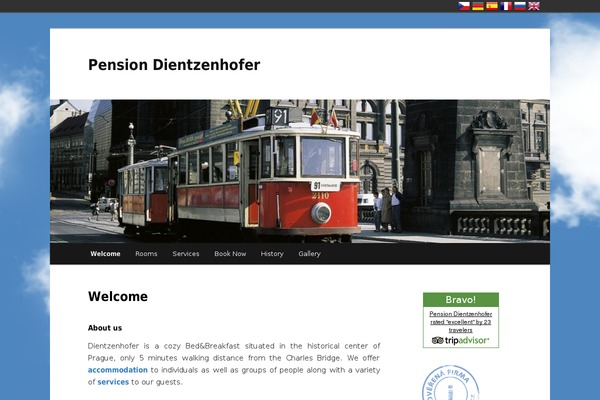
Task: Open the Book Now page
Action: [230, 254]
